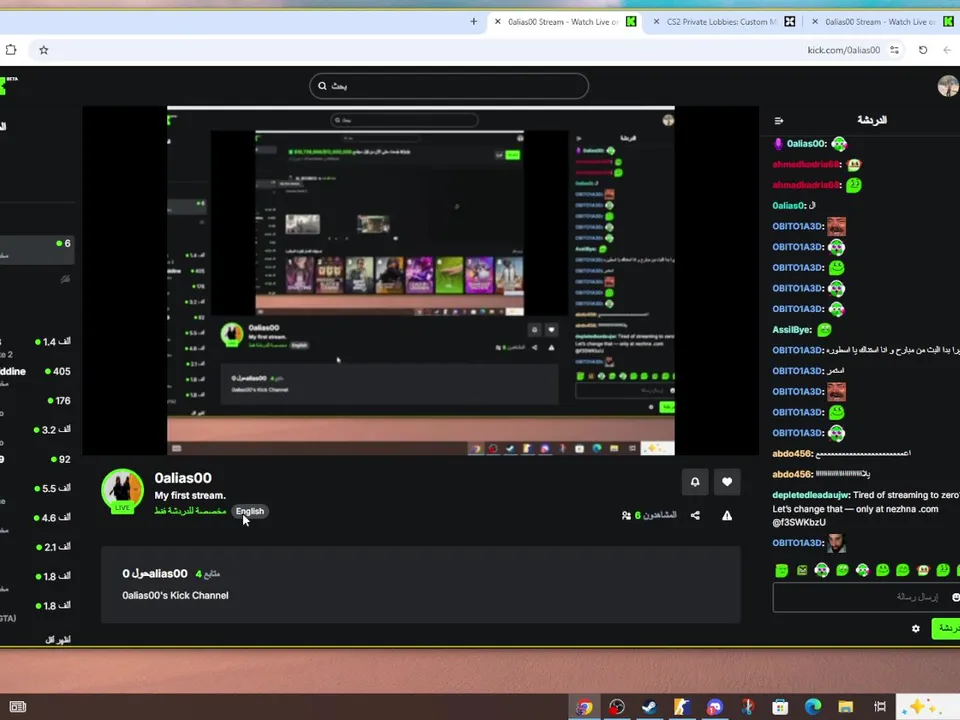The width and height of the screenshot is (960, 720).
Task: Click depletedleadaujw username in chat
Action: [811, 495]
